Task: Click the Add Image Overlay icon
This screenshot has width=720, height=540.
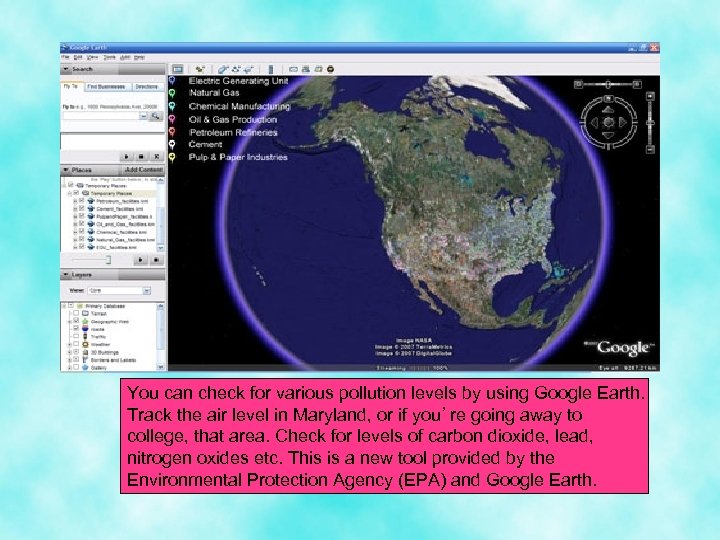Action: point(248,69)
